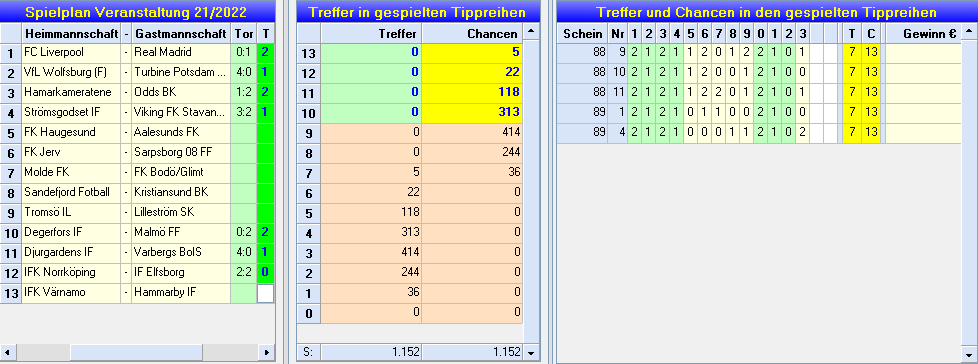Viewport: 978px width, 364px height.
Task: Select Degerfors IF team cell
Action: pyautogui.click(x=71, y=232)
